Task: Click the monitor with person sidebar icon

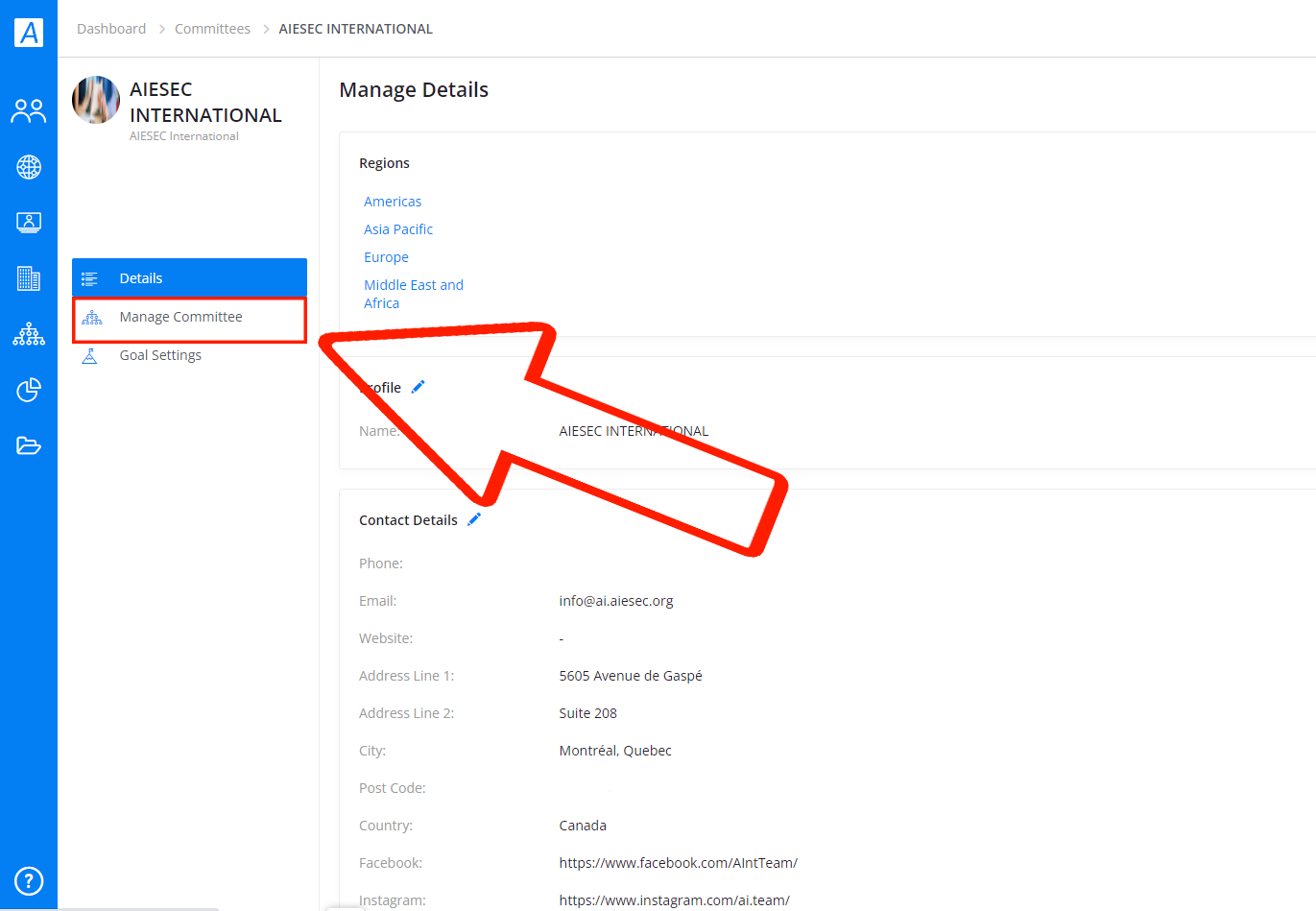Action: [x=29, y=223]
